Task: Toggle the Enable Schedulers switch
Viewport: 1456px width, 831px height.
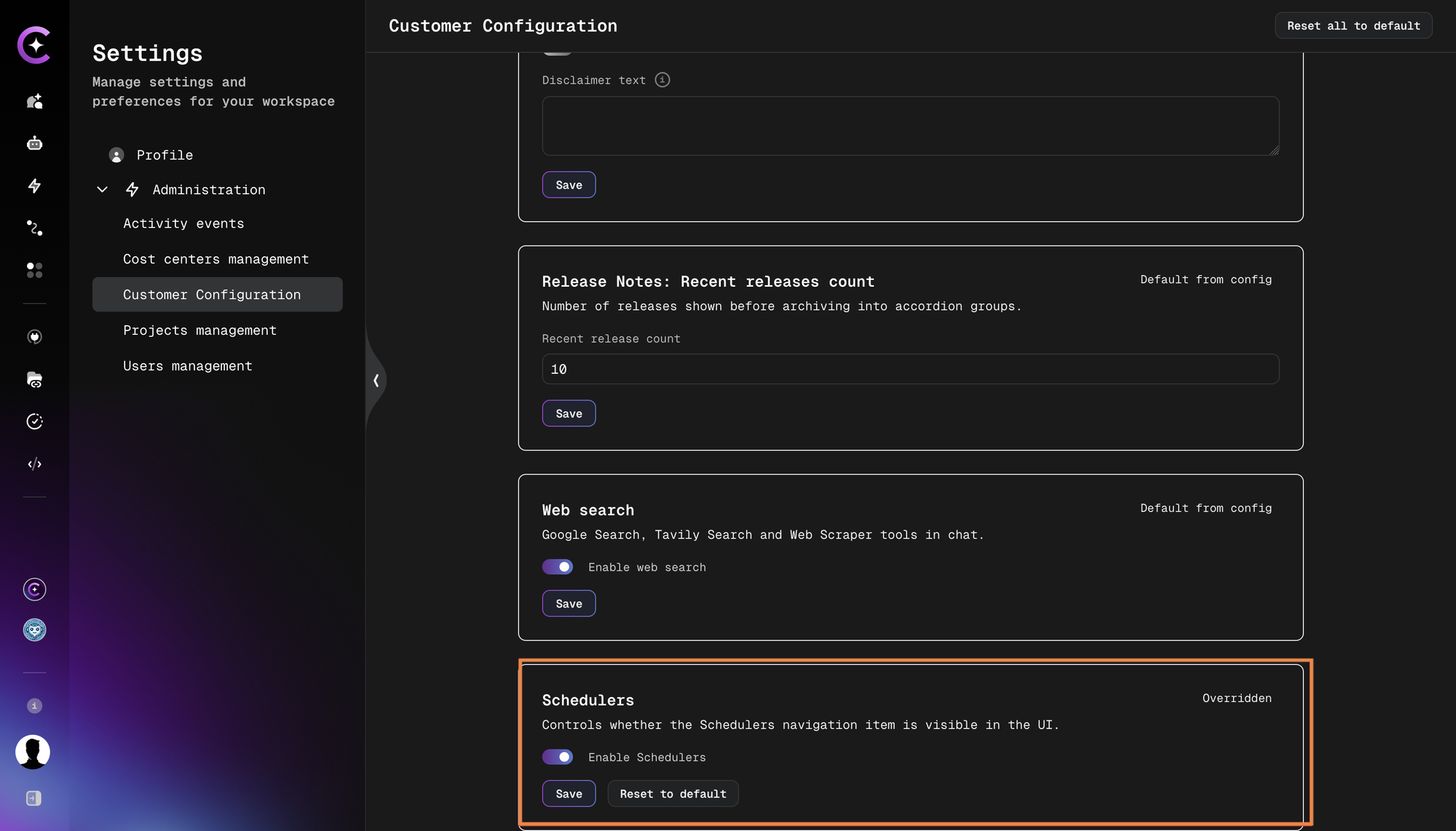Action: (557, 757)
